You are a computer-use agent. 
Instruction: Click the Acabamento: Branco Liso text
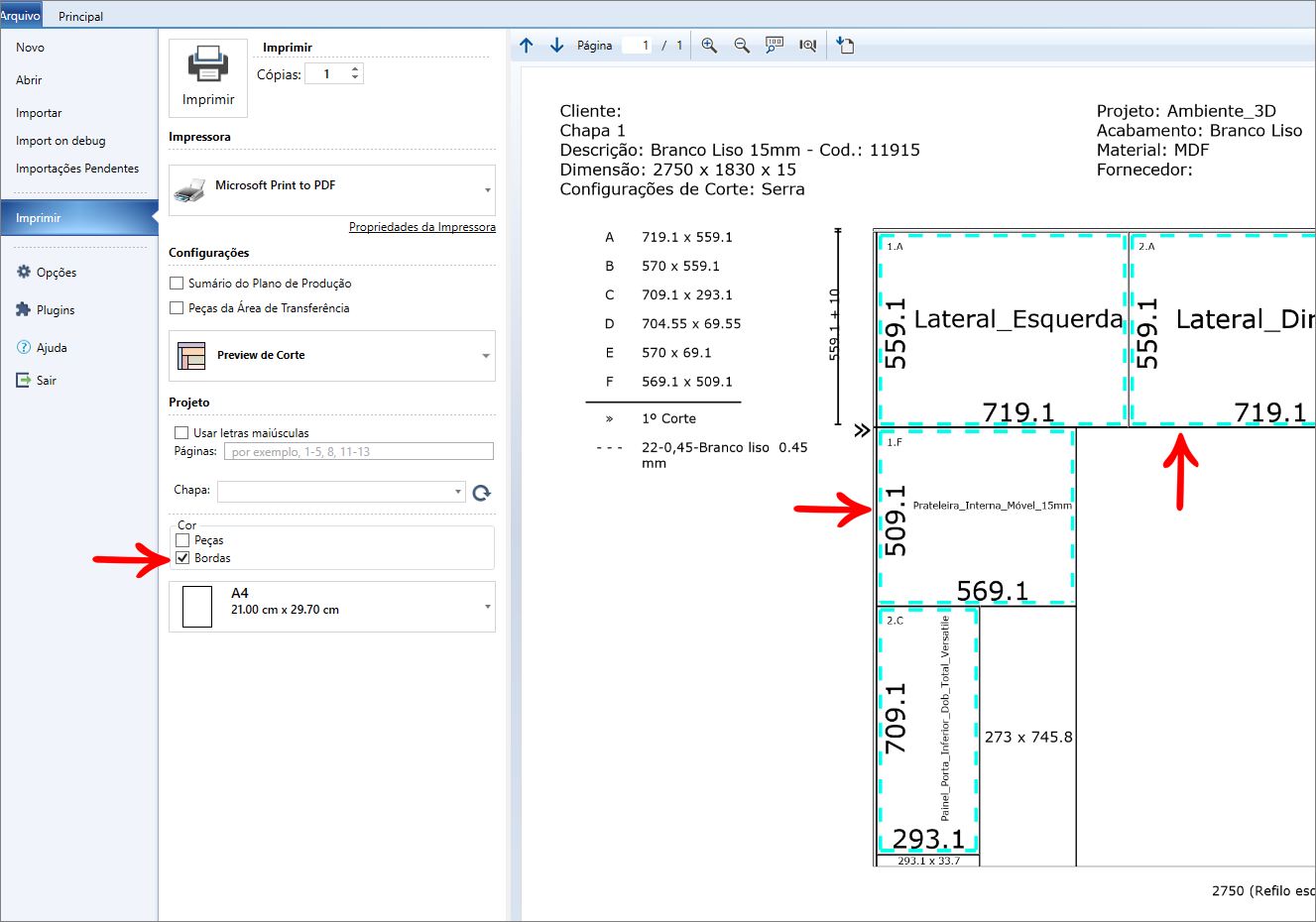tap(1199, 131)
